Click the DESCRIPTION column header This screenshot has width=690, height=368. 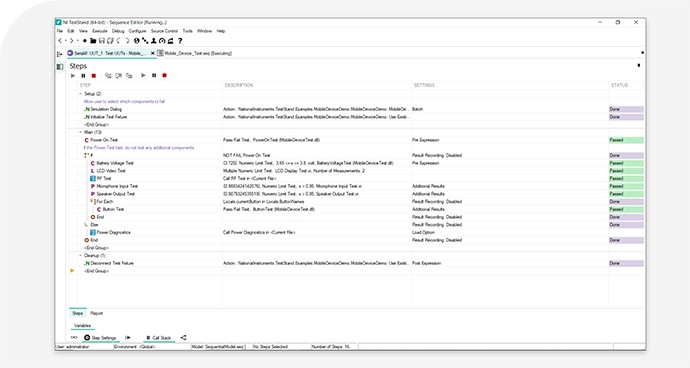point(239,85)
